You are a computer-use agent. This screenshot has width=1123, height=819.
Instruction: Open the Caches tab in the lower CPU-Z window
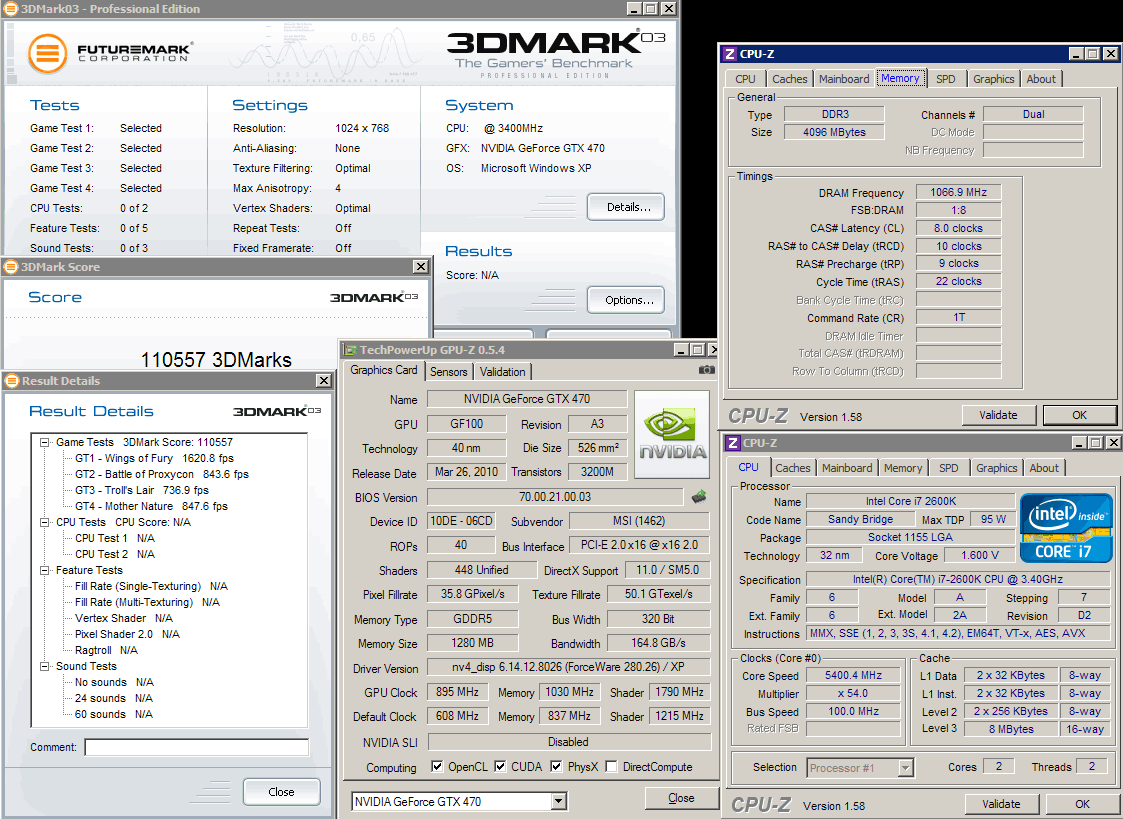click(793, 468)
